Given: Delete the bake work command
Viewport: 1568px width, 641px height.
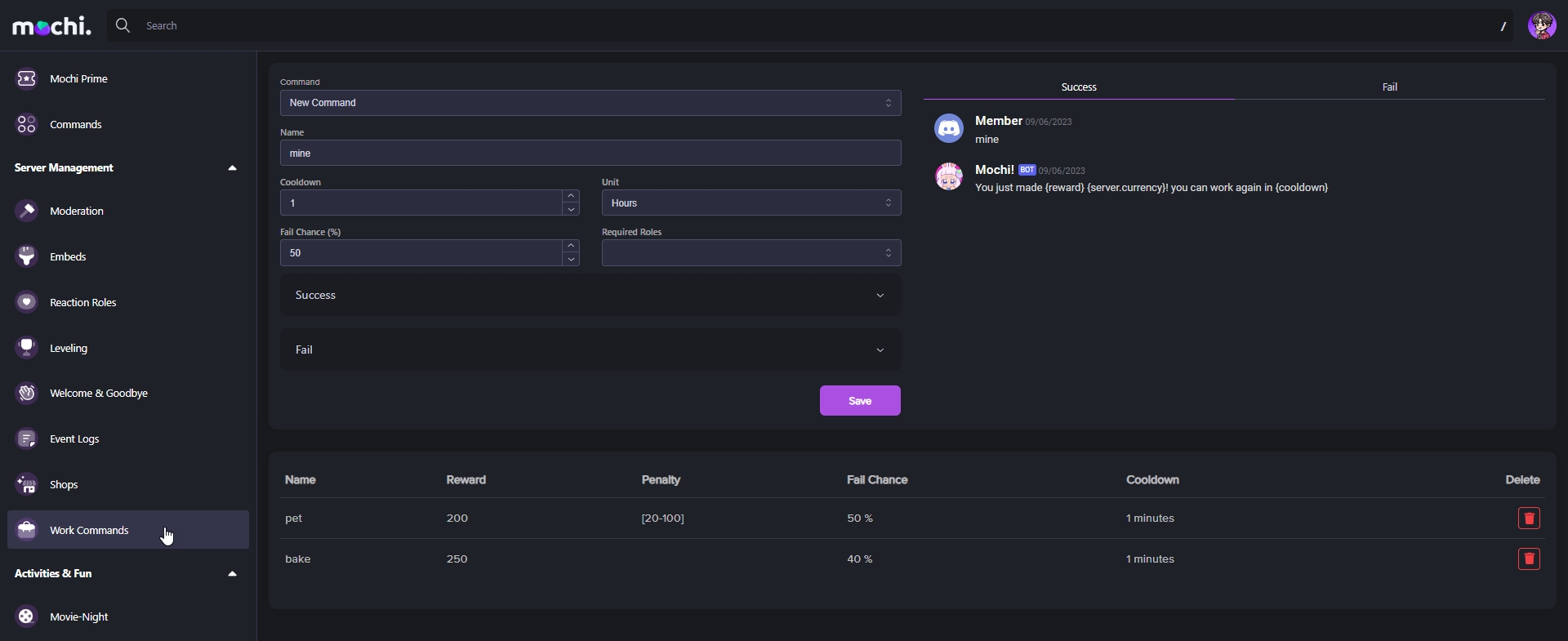Looking at the screenshot, I should (x=1529, y=559).
